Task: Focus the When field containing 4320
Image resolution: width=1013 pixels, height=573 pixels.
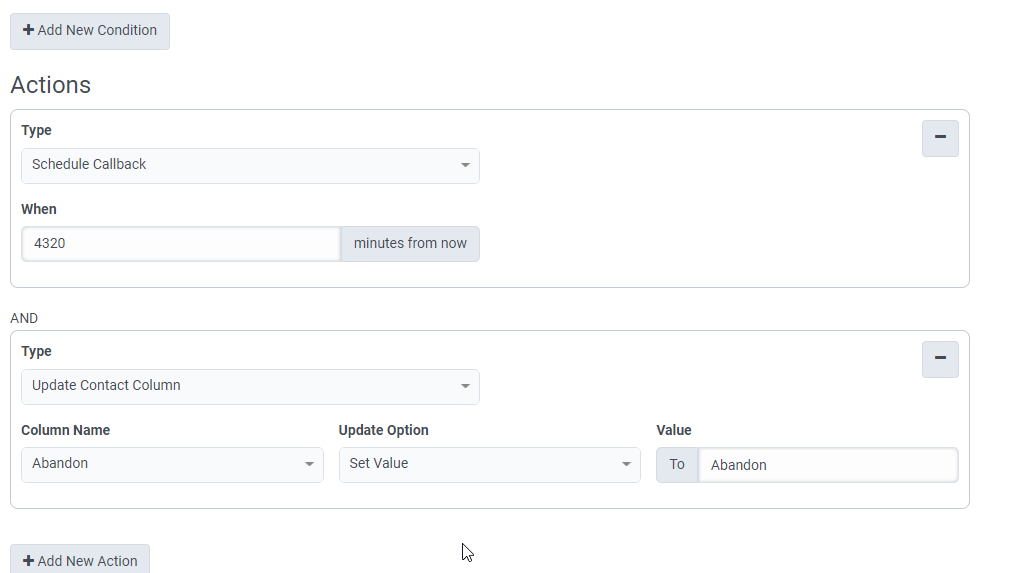Action: point(181,243)
